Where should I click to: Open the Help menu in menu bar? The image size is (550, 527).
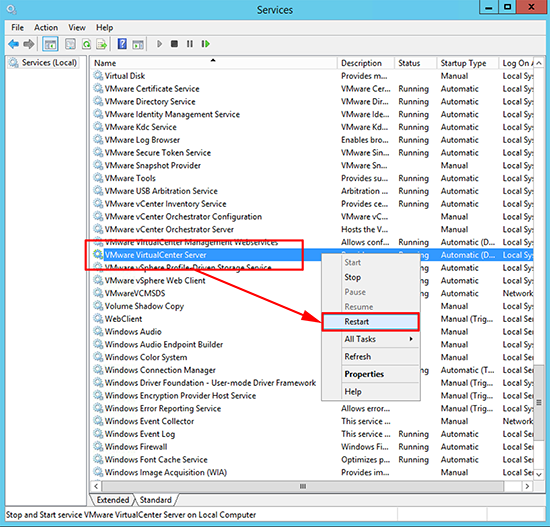pos(105,27)
